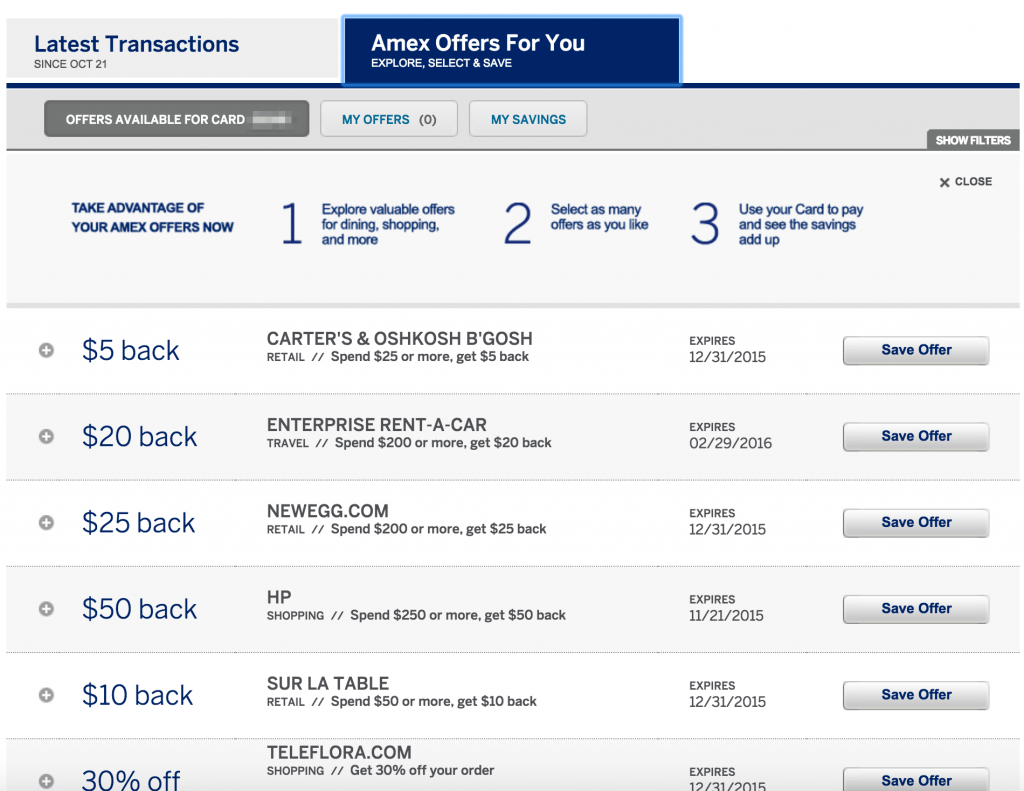1024x791 pixels.
Task: Save the Newegg.com offer
Action: (915, 522)
